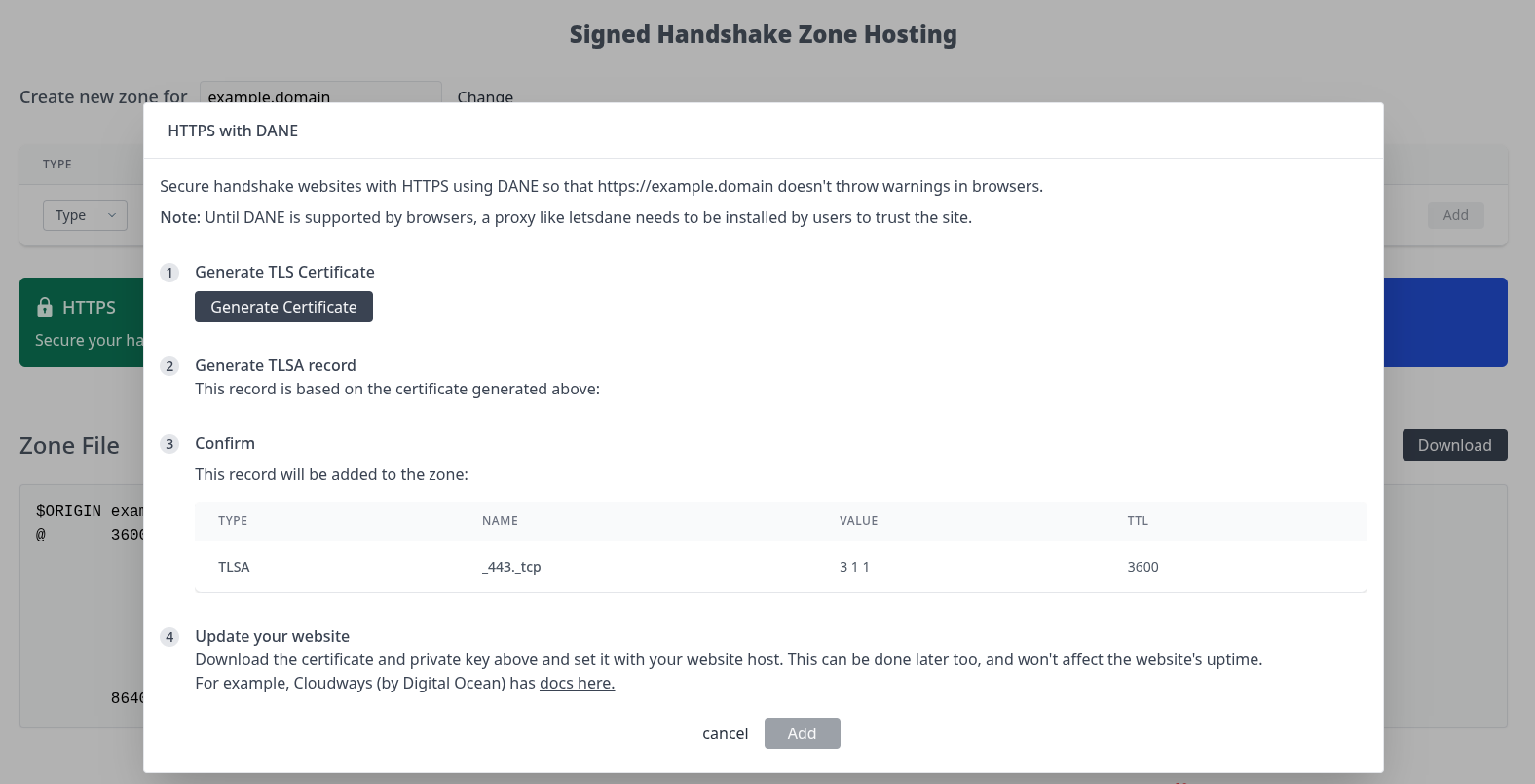Viewport: 1535px width, 784px height.
Task: Cancel the HTTPS with DANE dialog
Action: point(725,733)
